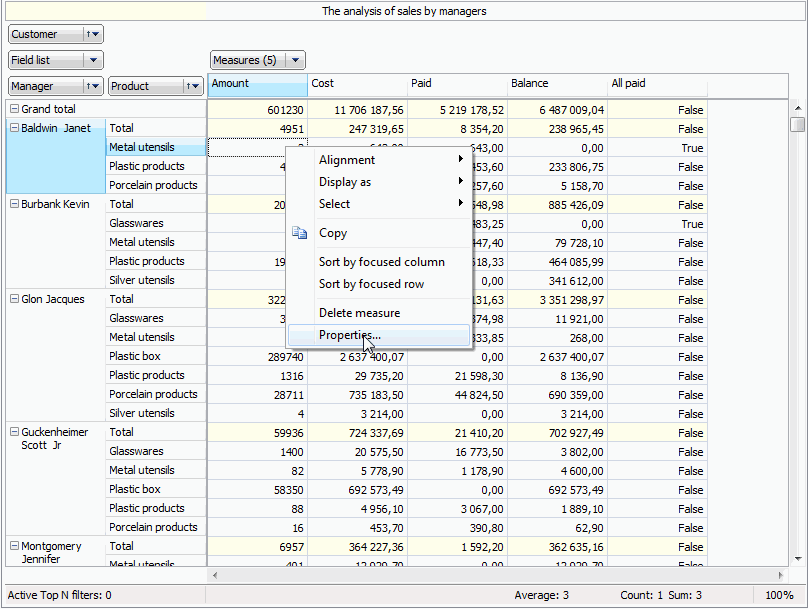This screenshot has width=808, height=609.
Task: Select the balance cell 885 426,09
Action: coord(558,205)
